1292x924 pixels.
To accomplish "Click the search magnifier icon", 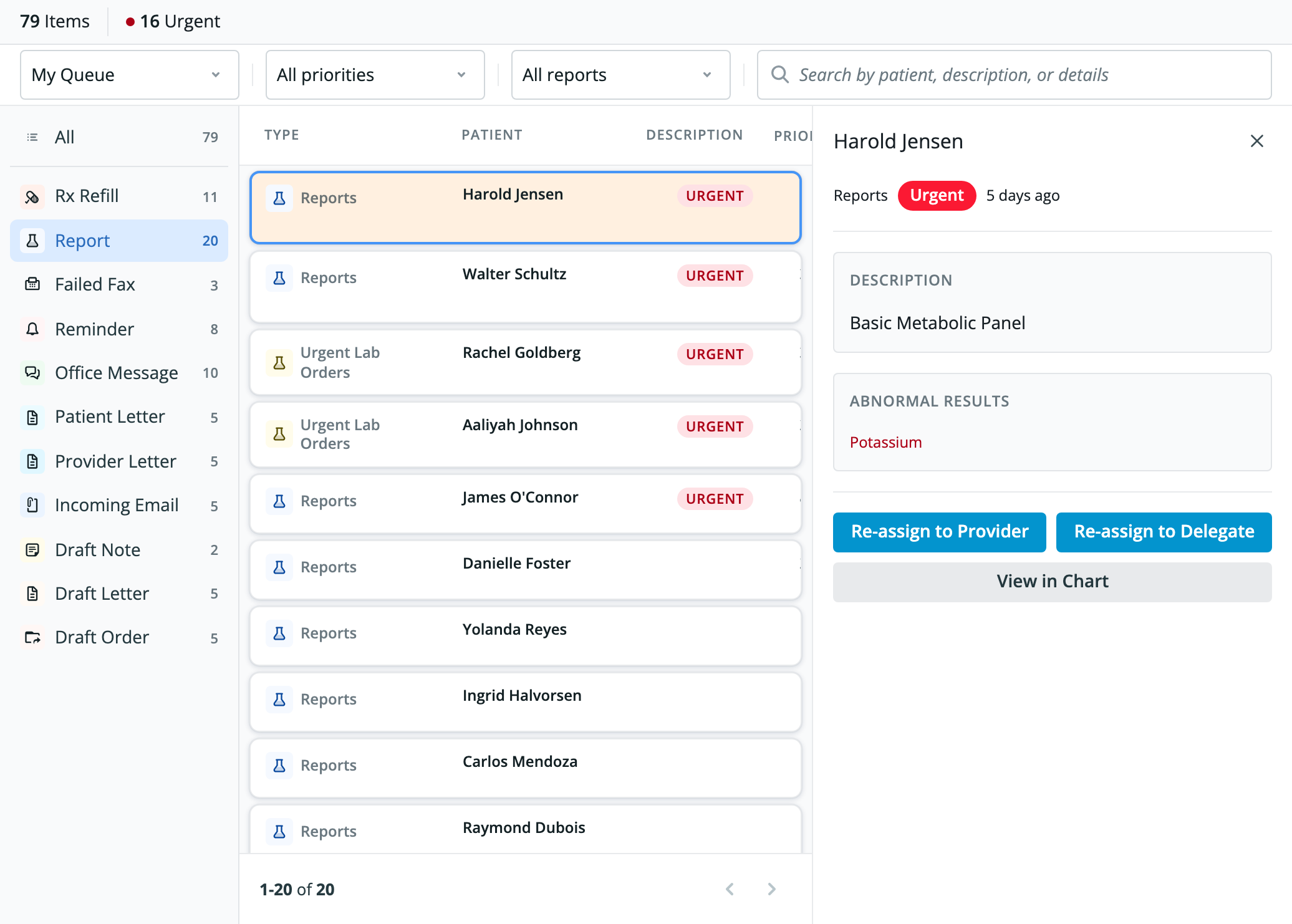I will (x=779, y=75).
